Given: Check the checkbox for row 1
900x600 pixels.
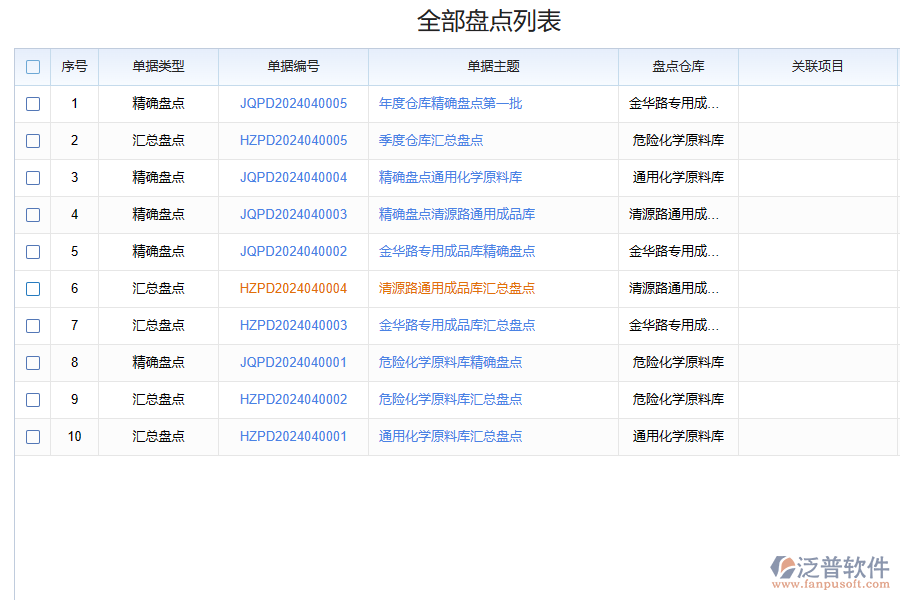Looking at the screenshot, I should (x=33, y=103).
